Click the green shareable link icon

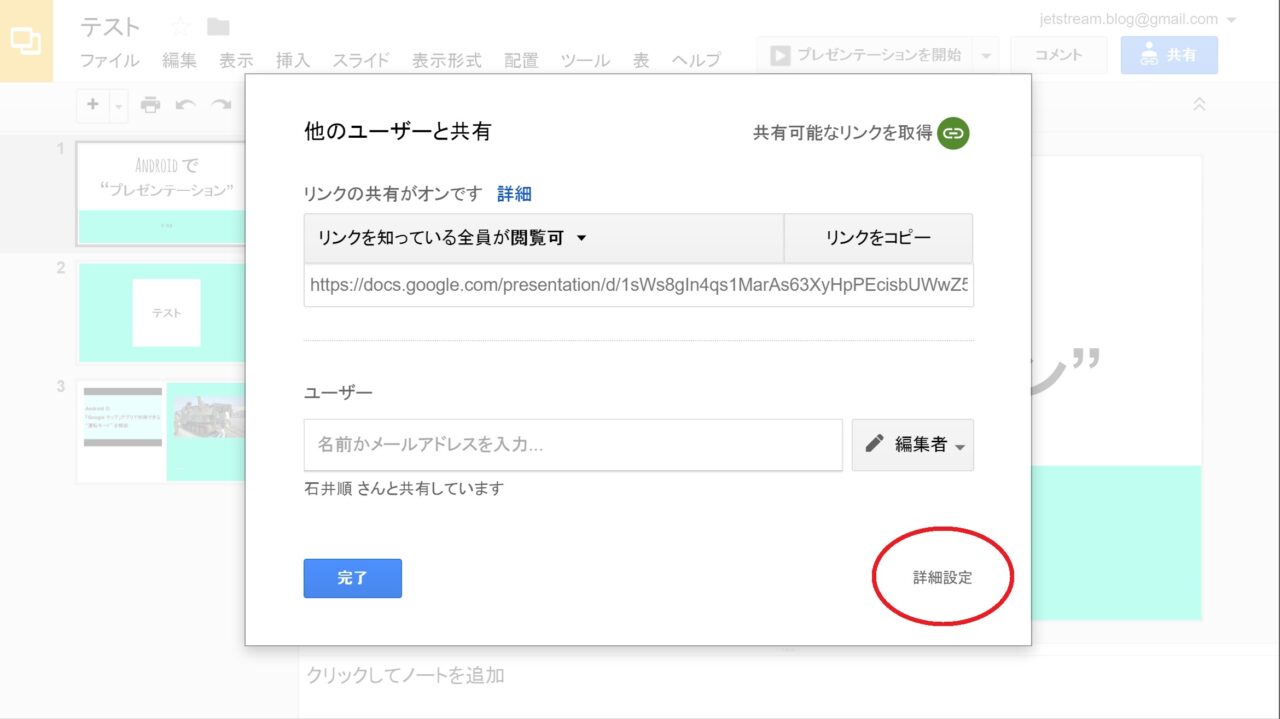[x=953, y=133]
